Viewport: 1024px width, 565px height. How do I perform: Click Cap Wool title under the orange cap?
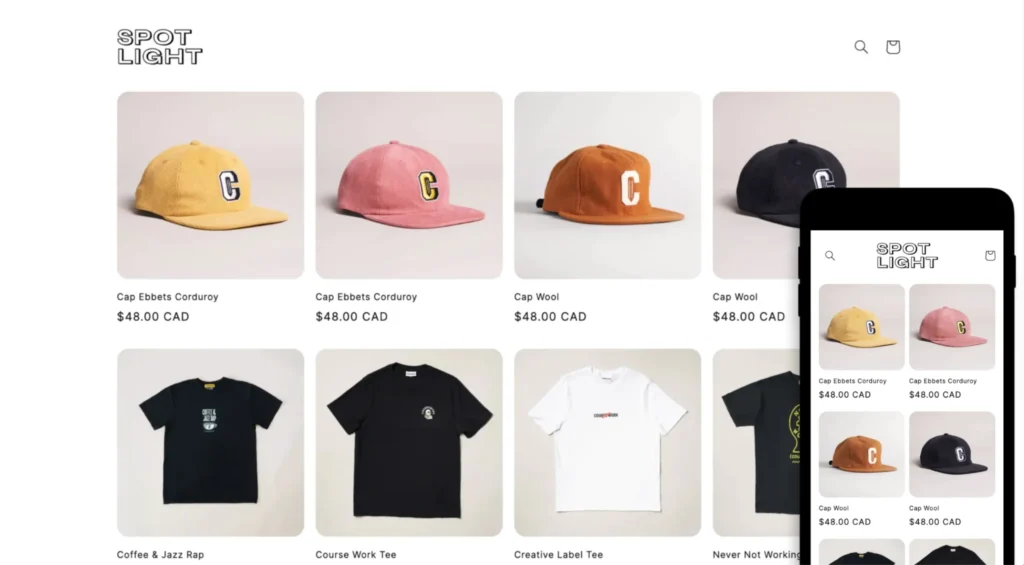[536, 297]
